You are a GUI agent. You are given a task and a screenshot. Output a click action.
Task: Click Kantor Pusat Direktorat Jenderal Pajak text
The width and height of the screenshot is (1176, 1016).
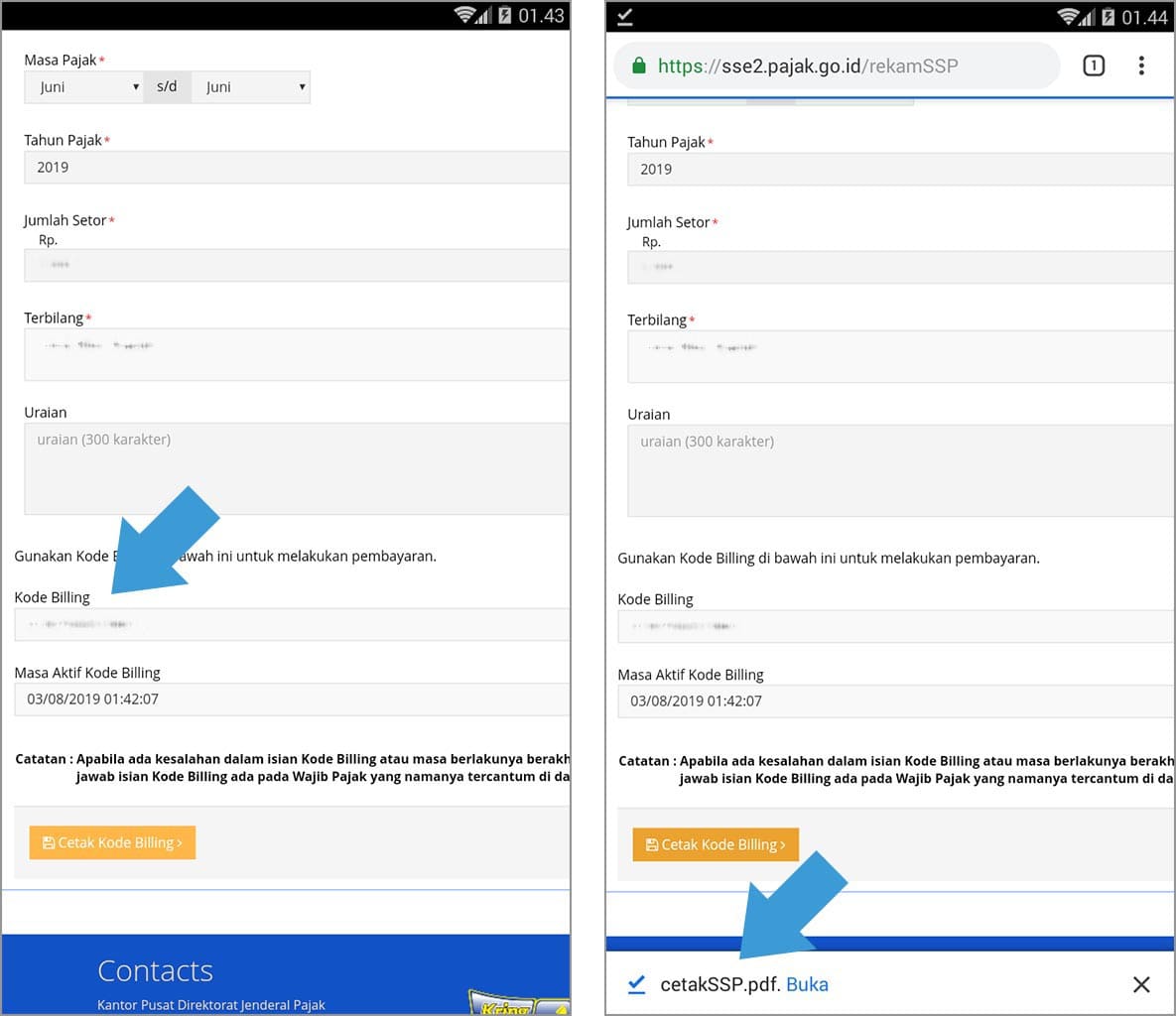210,1005
